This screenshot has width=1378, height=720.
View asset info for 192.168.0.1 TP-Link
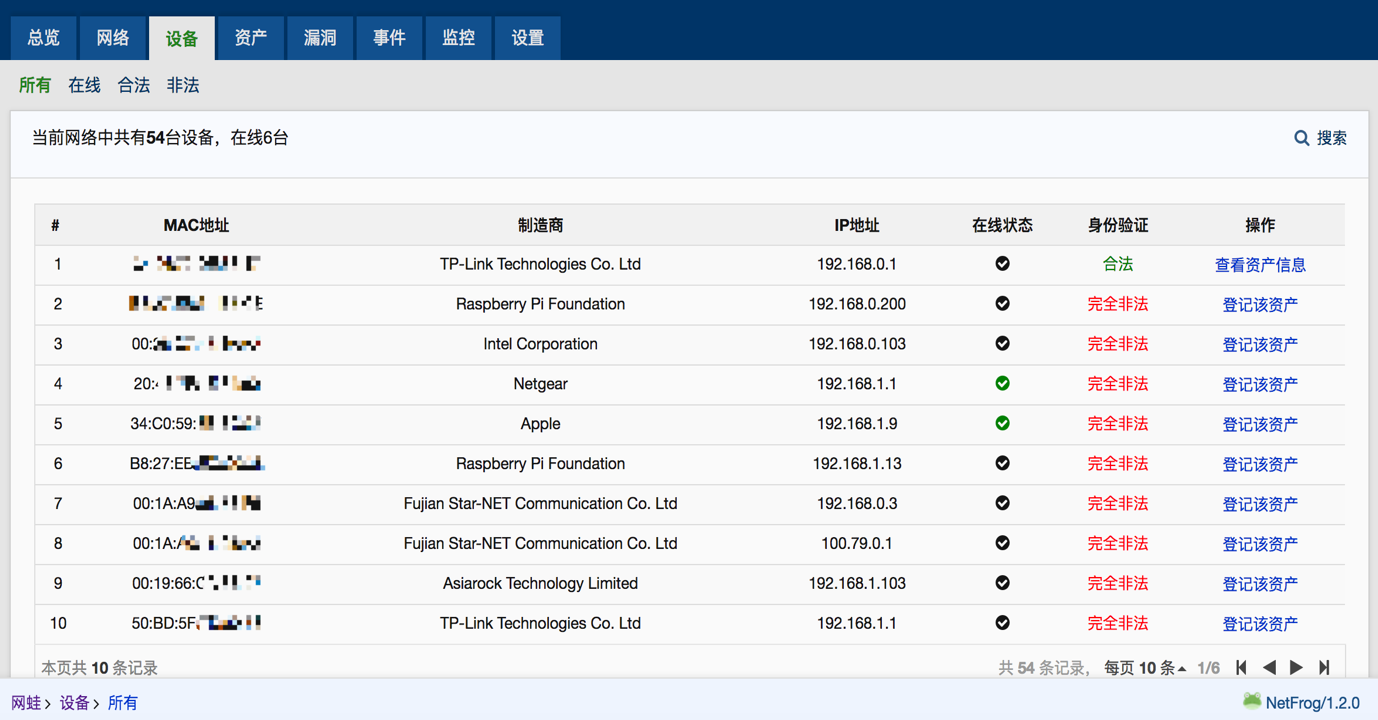1260,265
